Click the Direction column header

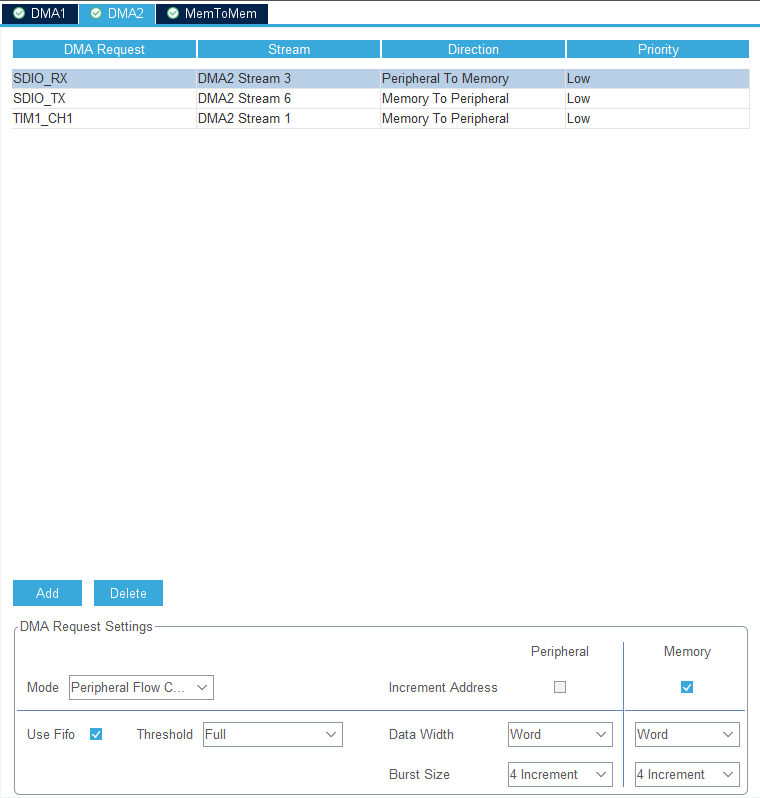point(473,49)
